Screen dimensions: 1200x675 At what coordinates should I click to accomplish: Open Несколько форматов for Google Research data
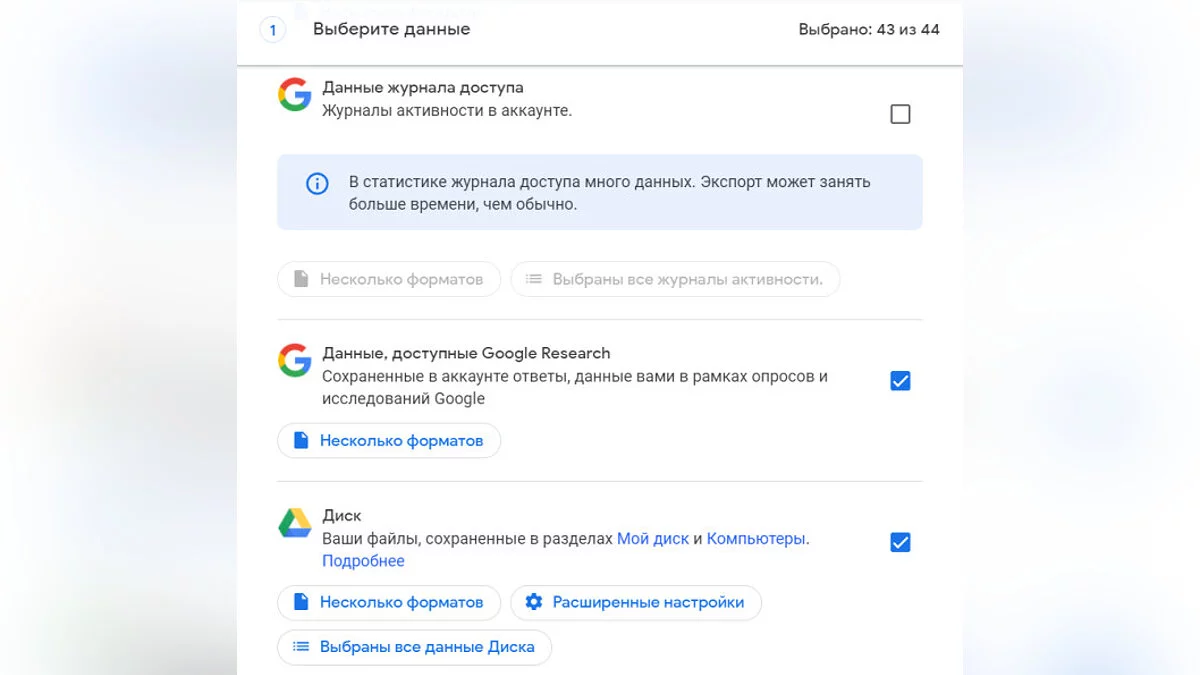(x=401, y=440)
